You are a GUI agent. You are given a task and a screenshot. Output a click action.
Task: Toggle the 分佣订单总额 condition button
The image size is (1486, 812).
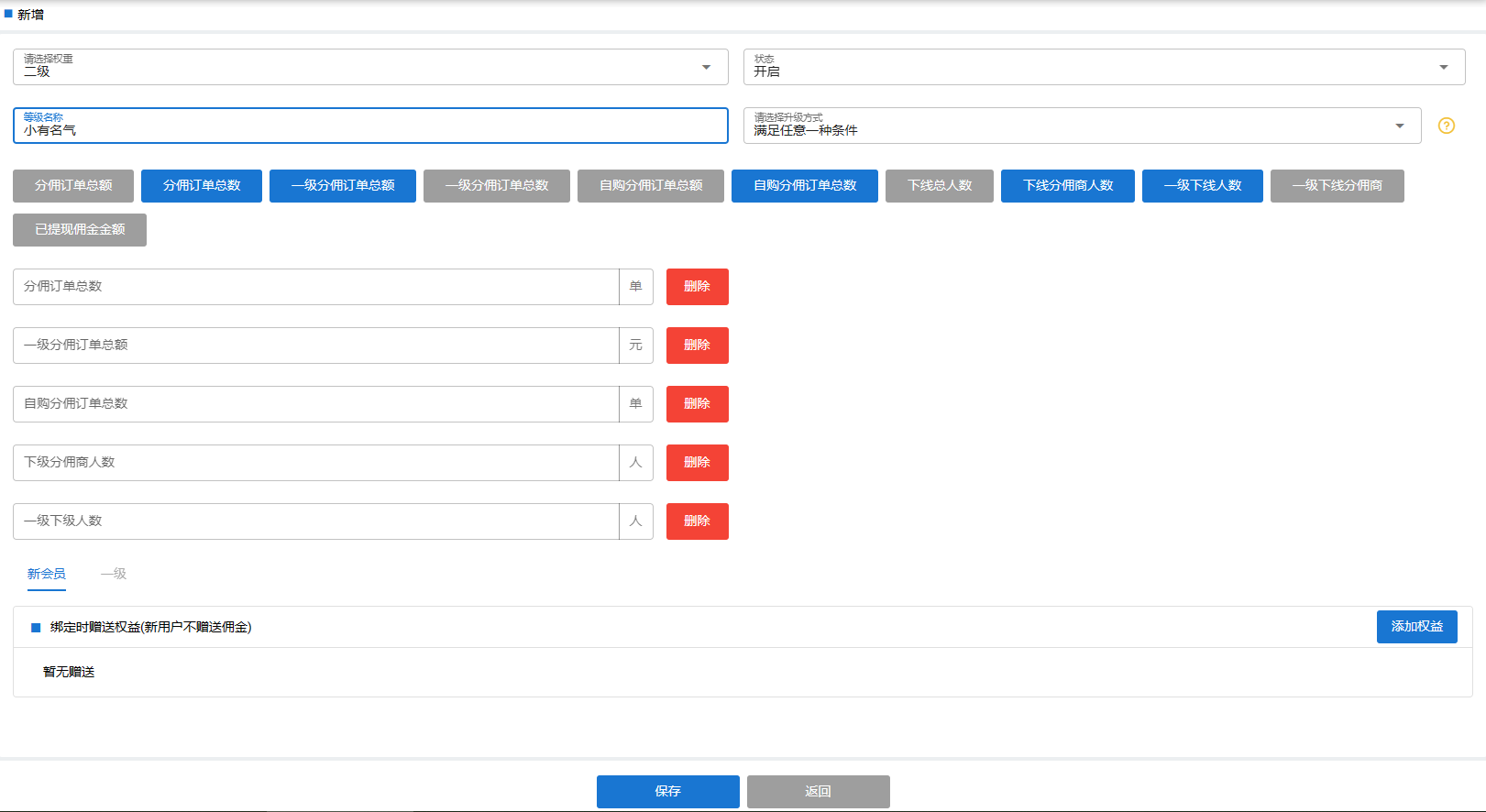pos(73,186)
